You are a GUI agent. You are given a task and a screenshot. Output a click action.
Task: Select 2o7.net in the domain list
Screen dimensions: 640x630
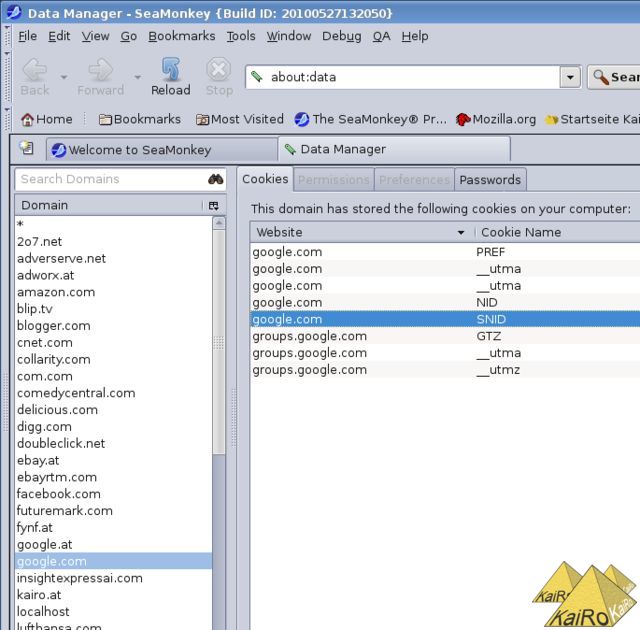[x=113, y=242]
